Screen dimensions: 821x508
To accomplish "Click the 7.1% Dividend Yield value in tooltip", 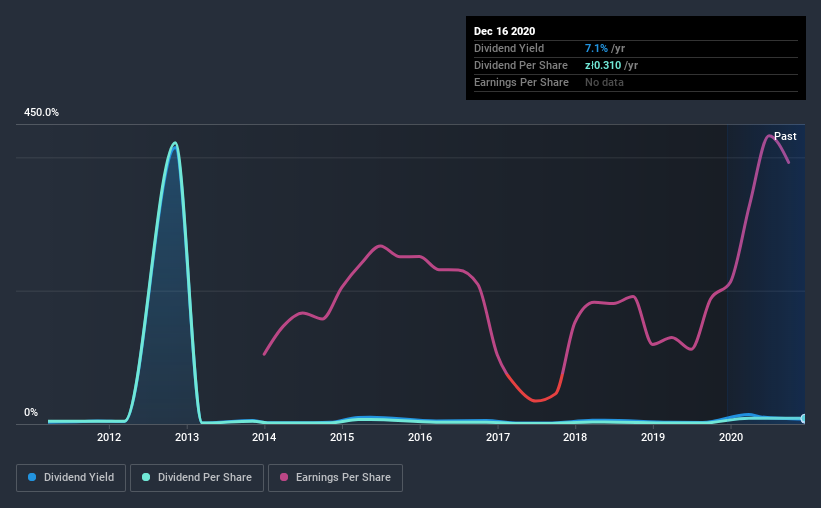I will click(x=596, y=48).
